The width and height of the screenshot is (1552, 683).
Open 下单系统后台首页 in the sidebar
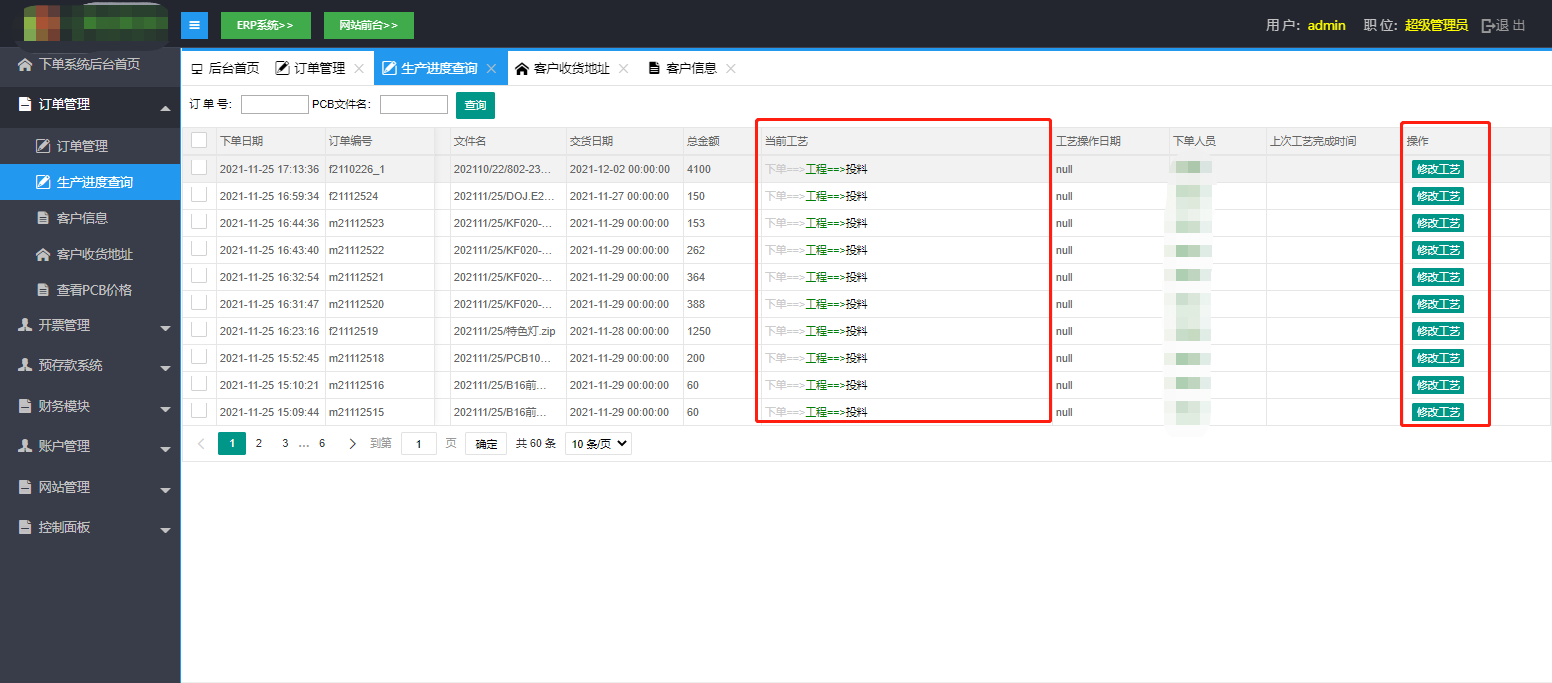click(x=89, y=64)
